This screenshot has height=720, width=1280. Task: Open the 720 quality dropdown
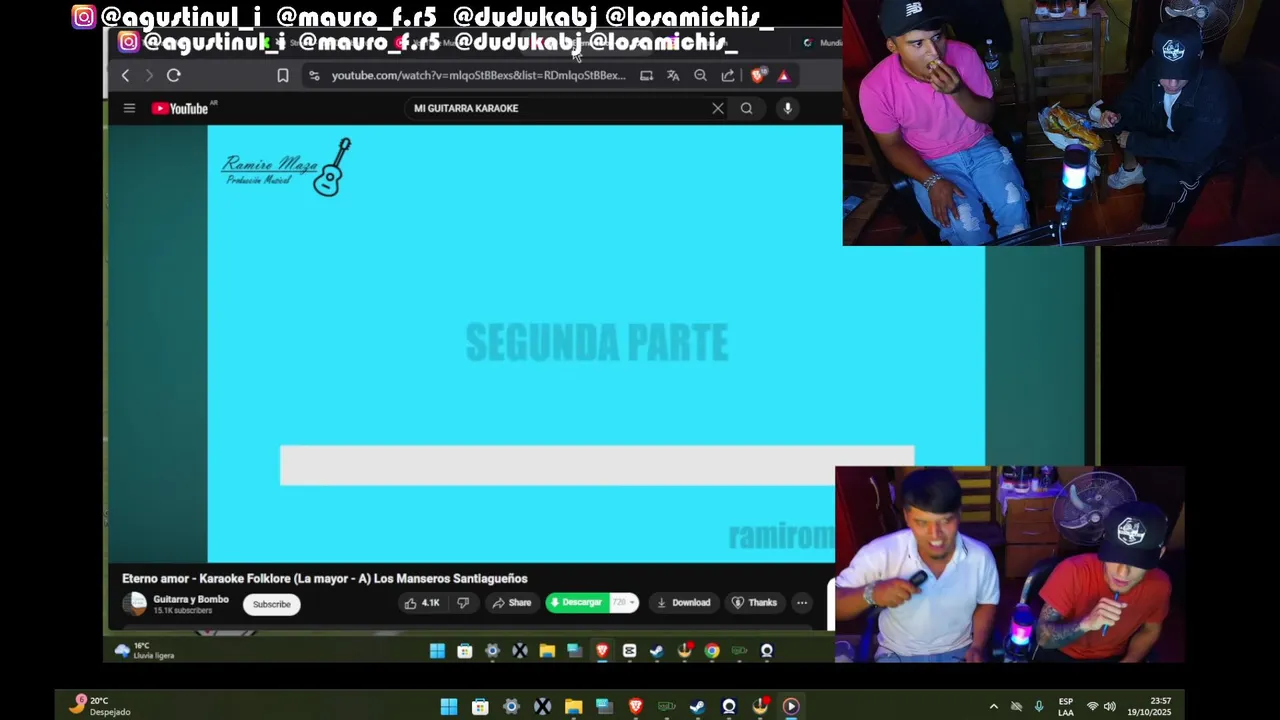coord(624,603)
